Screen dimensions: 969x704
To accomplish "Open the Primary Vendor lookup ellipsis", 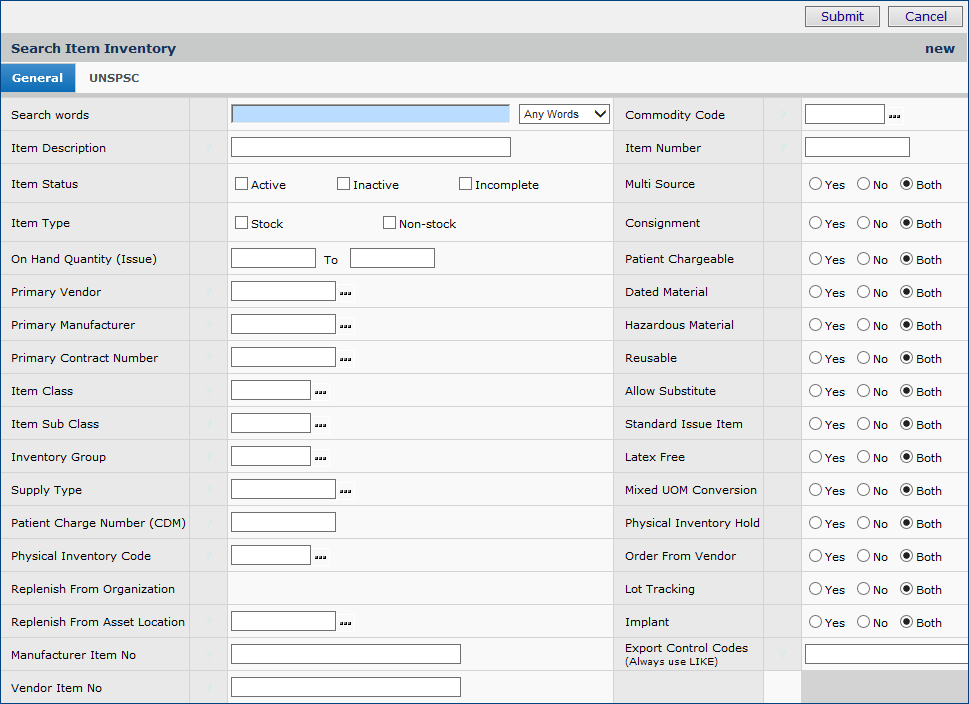I will click(346, 293).
